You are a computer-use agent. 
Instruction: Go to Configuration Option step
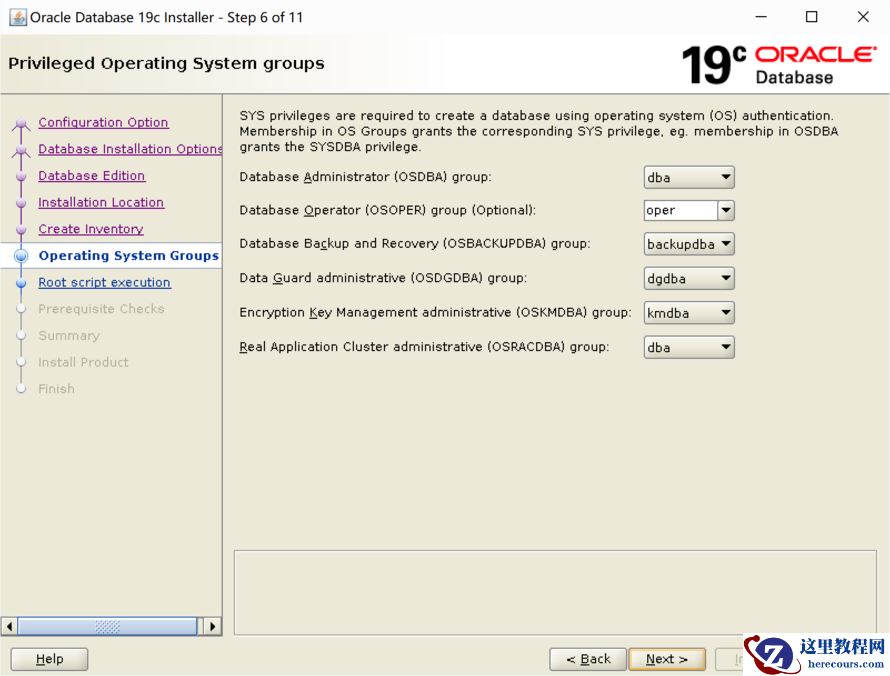click(x=103, y=122)
